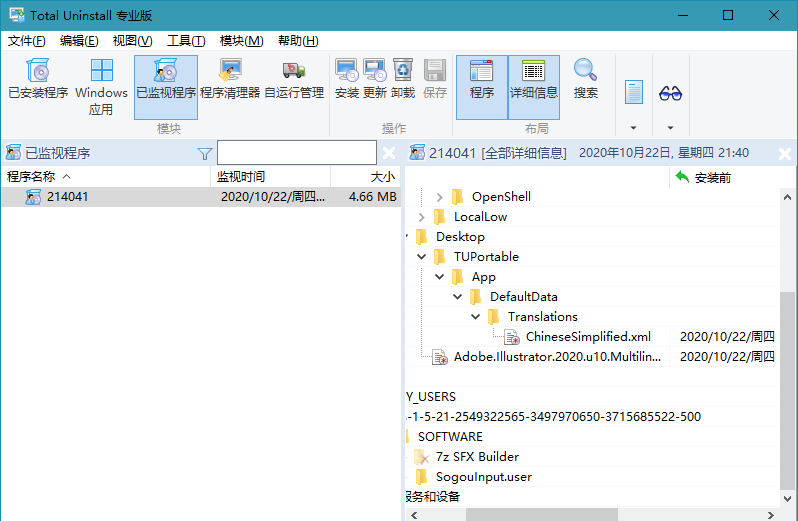Collapse the TUPortable folder
Image resolution: width=798 pixels, height=521 pixels.
[421, 257]
